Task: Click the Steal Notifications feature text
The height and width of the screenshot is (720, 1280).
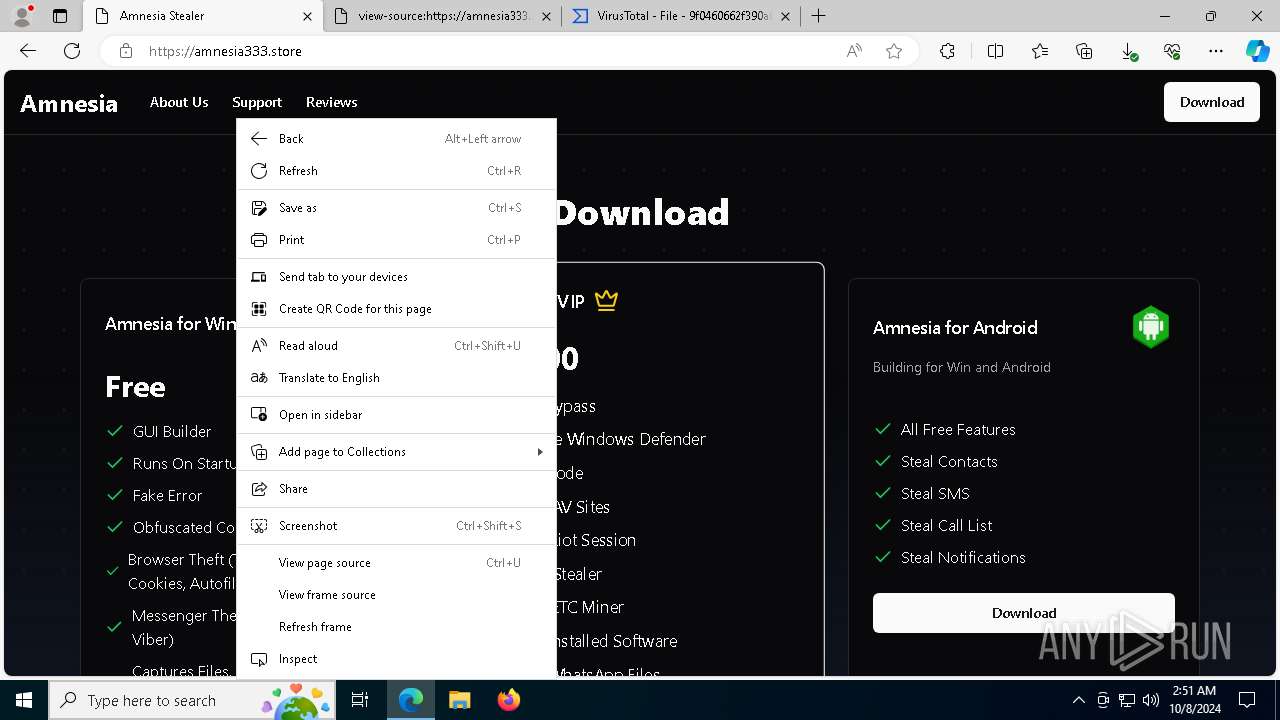Action: (963, 557)
